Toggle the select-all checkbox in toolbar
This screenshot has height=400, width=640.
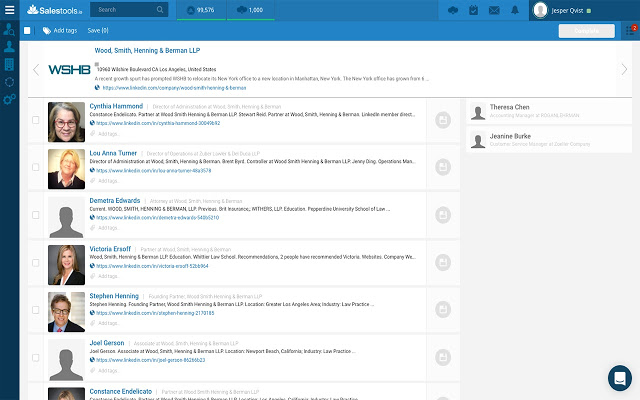pos(27,30)
